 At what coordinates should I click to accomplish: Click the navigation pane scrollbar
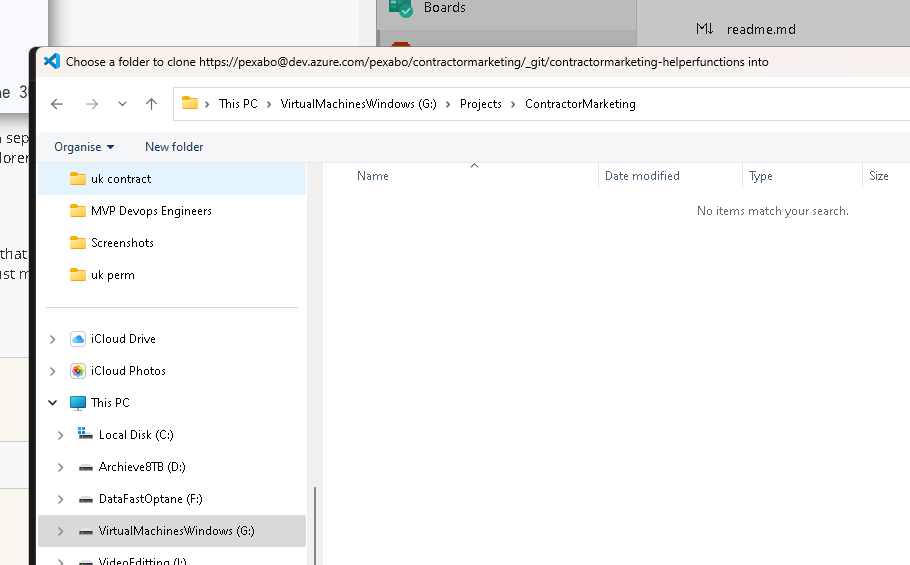coord(315,525)
